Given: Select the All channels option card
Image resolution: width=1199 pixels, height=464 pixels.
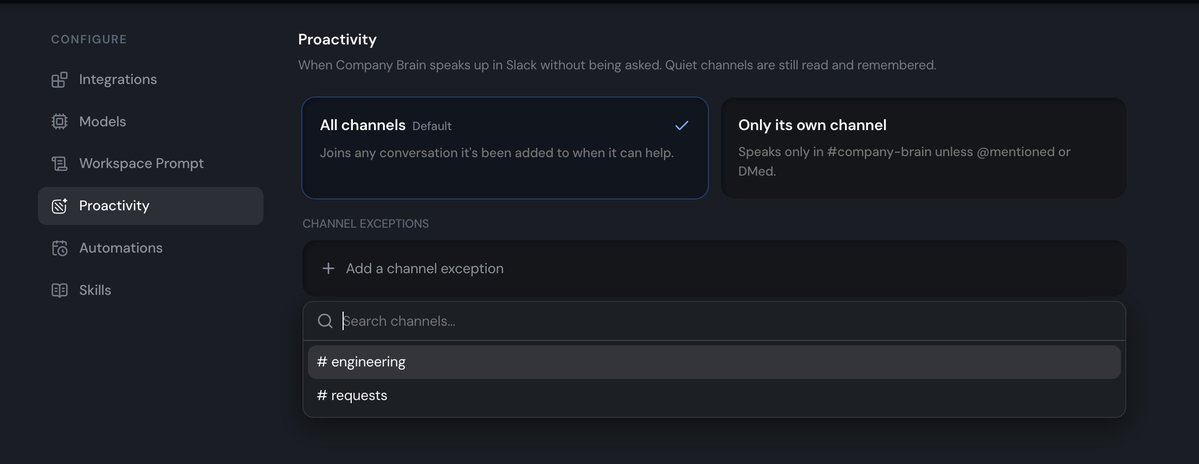Looking at the screenshot, I should (x=505, y=148).
